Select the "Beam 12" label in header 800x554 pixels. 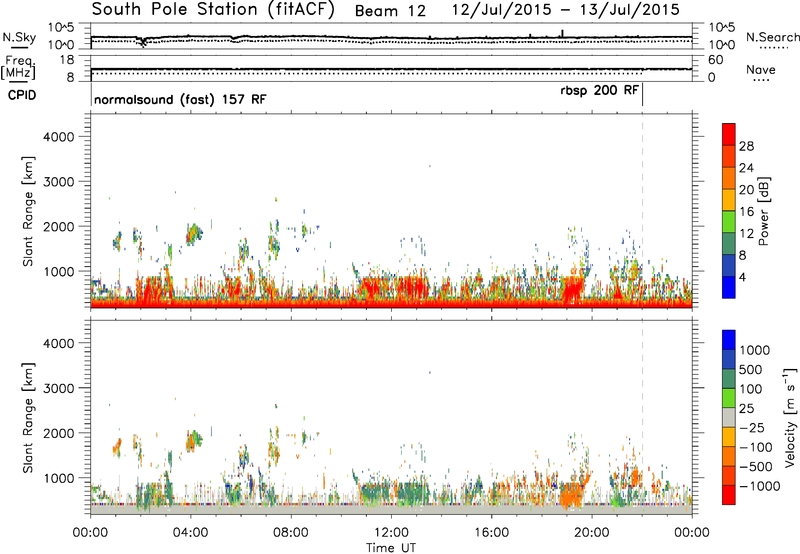(x=390, y=11)
